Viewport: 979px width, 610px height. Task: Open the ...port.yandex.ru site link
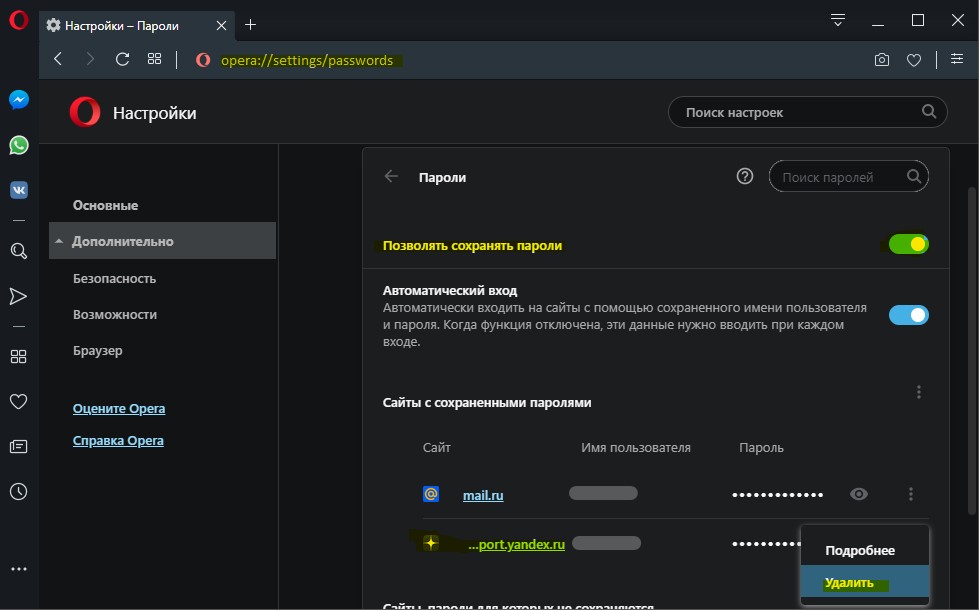[516, 544]
